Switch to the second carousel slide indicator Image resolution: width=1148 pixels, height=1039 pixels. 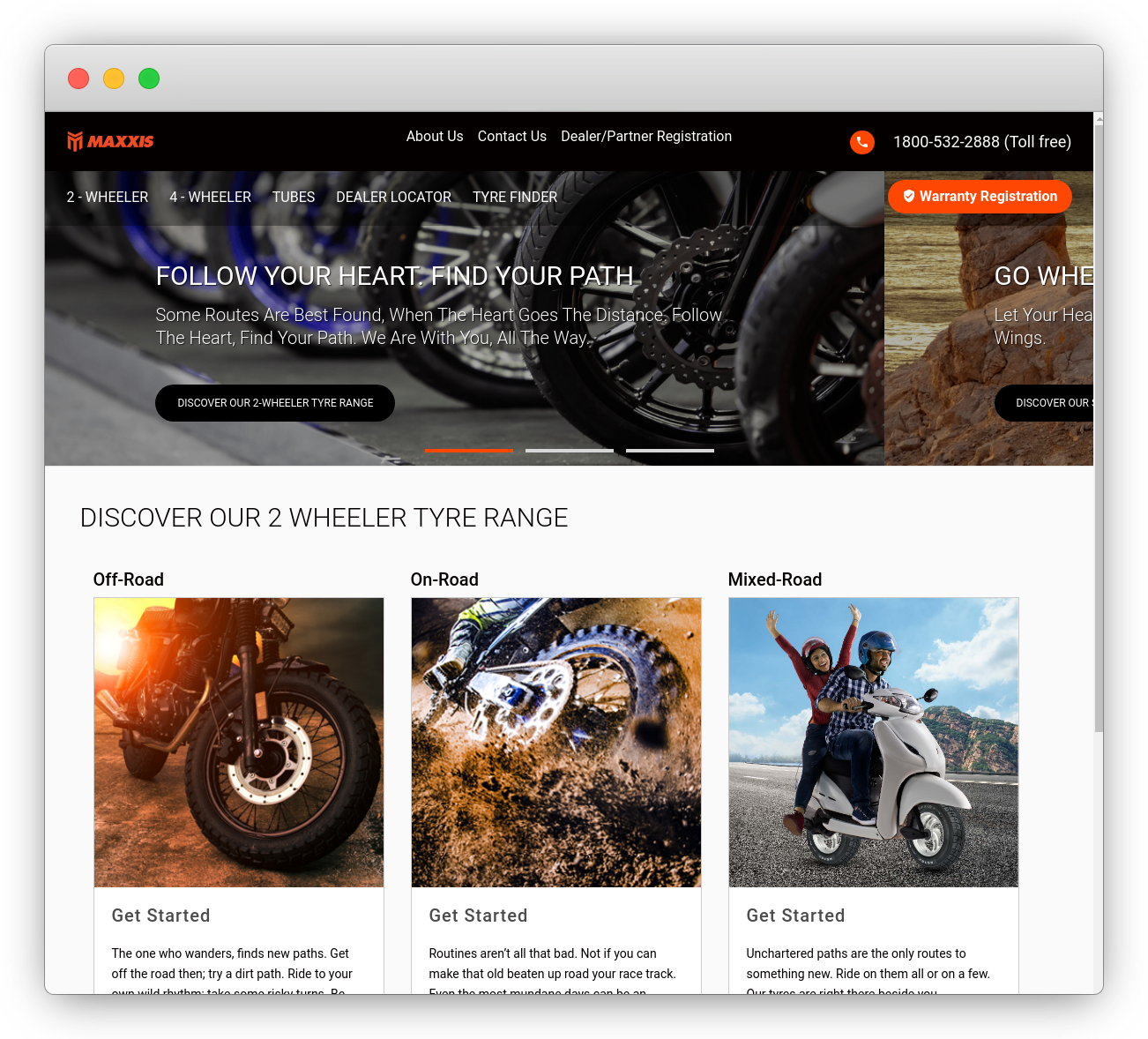[569, 451]
